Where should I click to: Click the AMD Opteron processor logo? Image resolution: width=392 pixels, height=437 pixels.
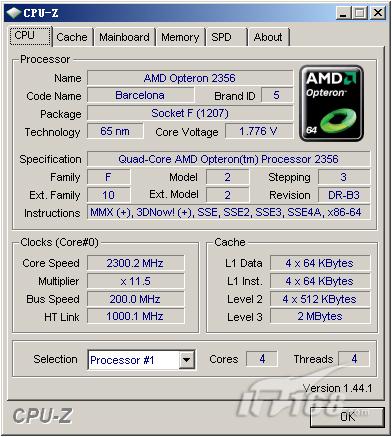(x=331, y=103)
